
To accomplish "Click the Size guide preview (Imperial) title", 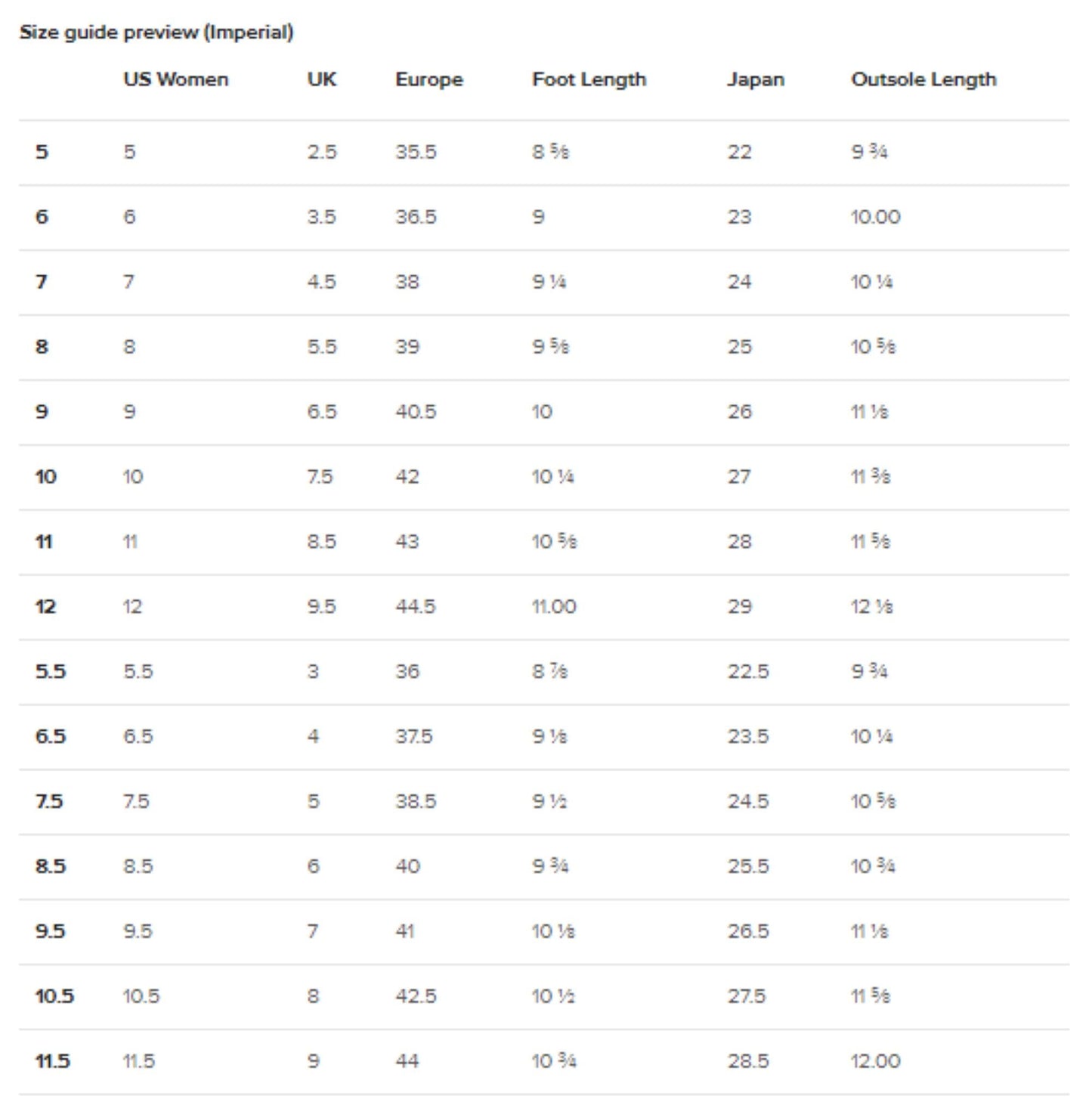I will 156,33.
